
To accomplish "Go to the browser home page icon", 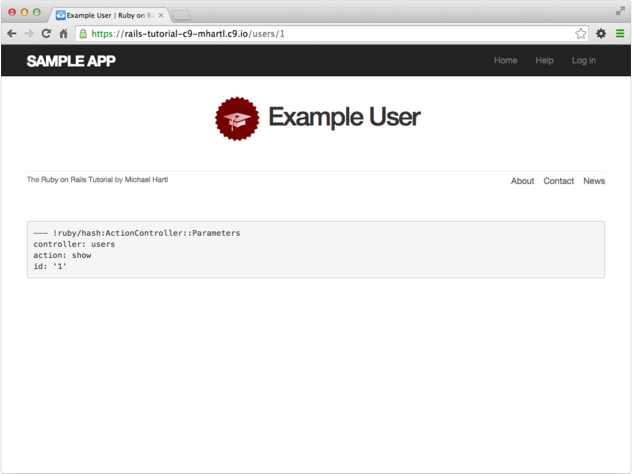I will [63, 33].
